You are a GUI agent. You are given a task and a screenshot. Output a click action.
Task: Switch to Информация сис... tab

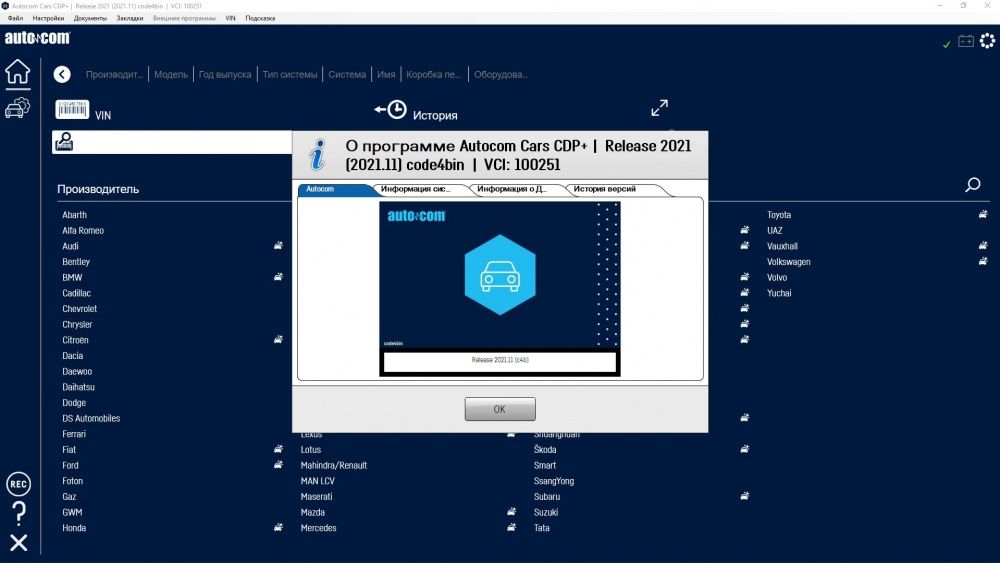pos(416,189)
